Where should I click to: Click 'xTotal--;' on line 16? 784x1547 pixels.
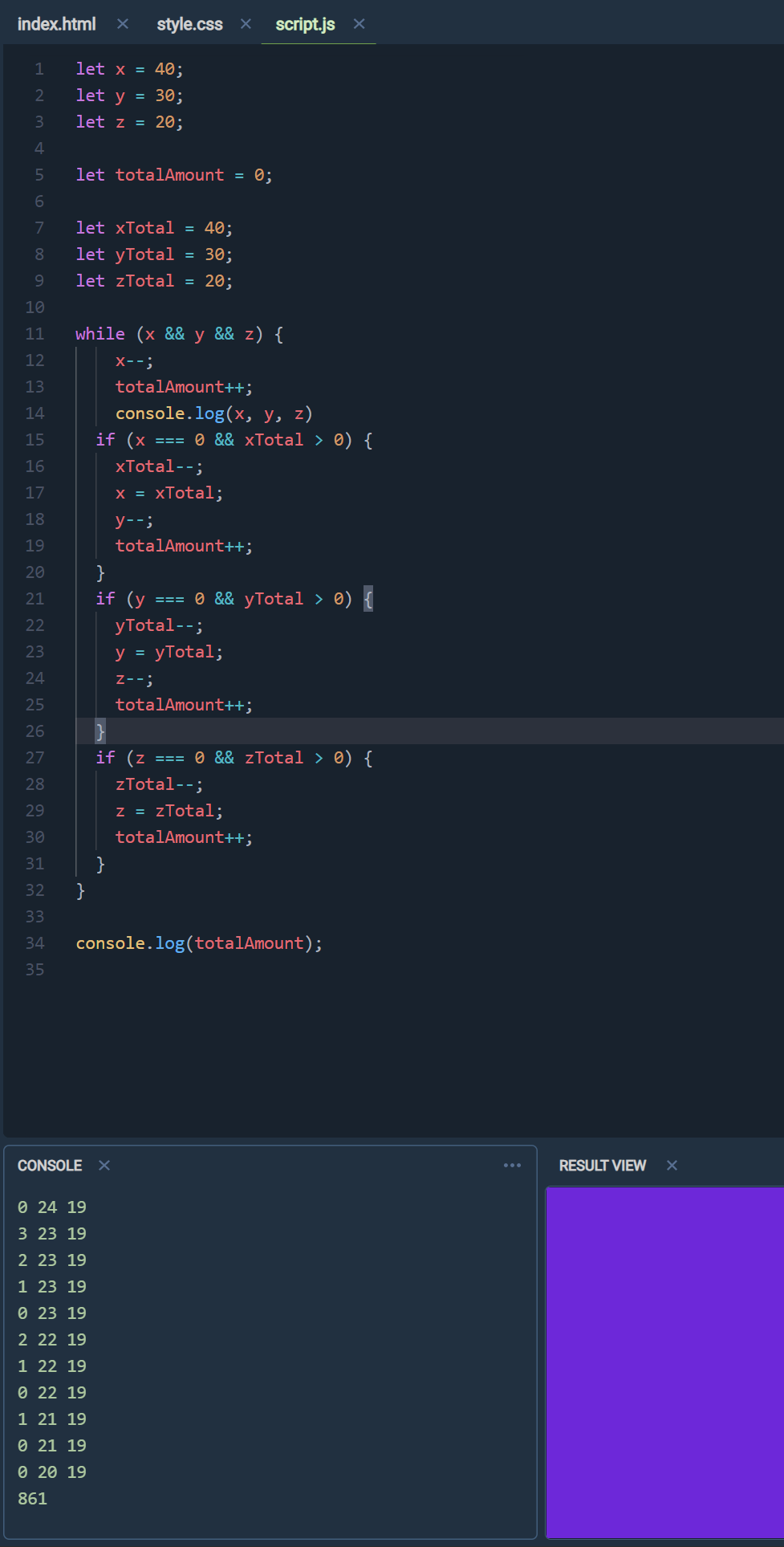(x=159, y=466)
